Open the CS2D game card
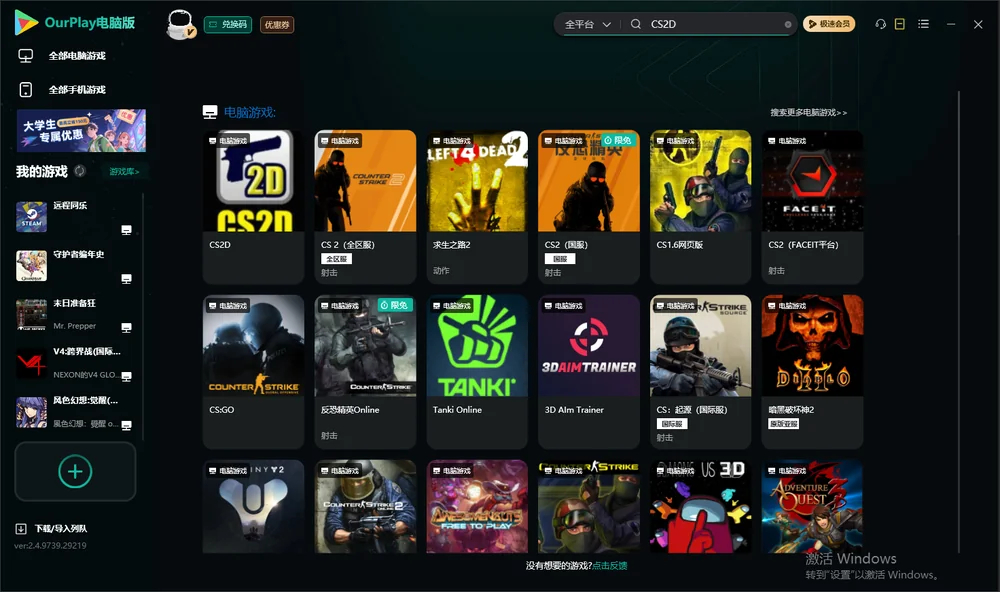The height and width of the screenshot is (592, 1000). click(x=254, y=207)
